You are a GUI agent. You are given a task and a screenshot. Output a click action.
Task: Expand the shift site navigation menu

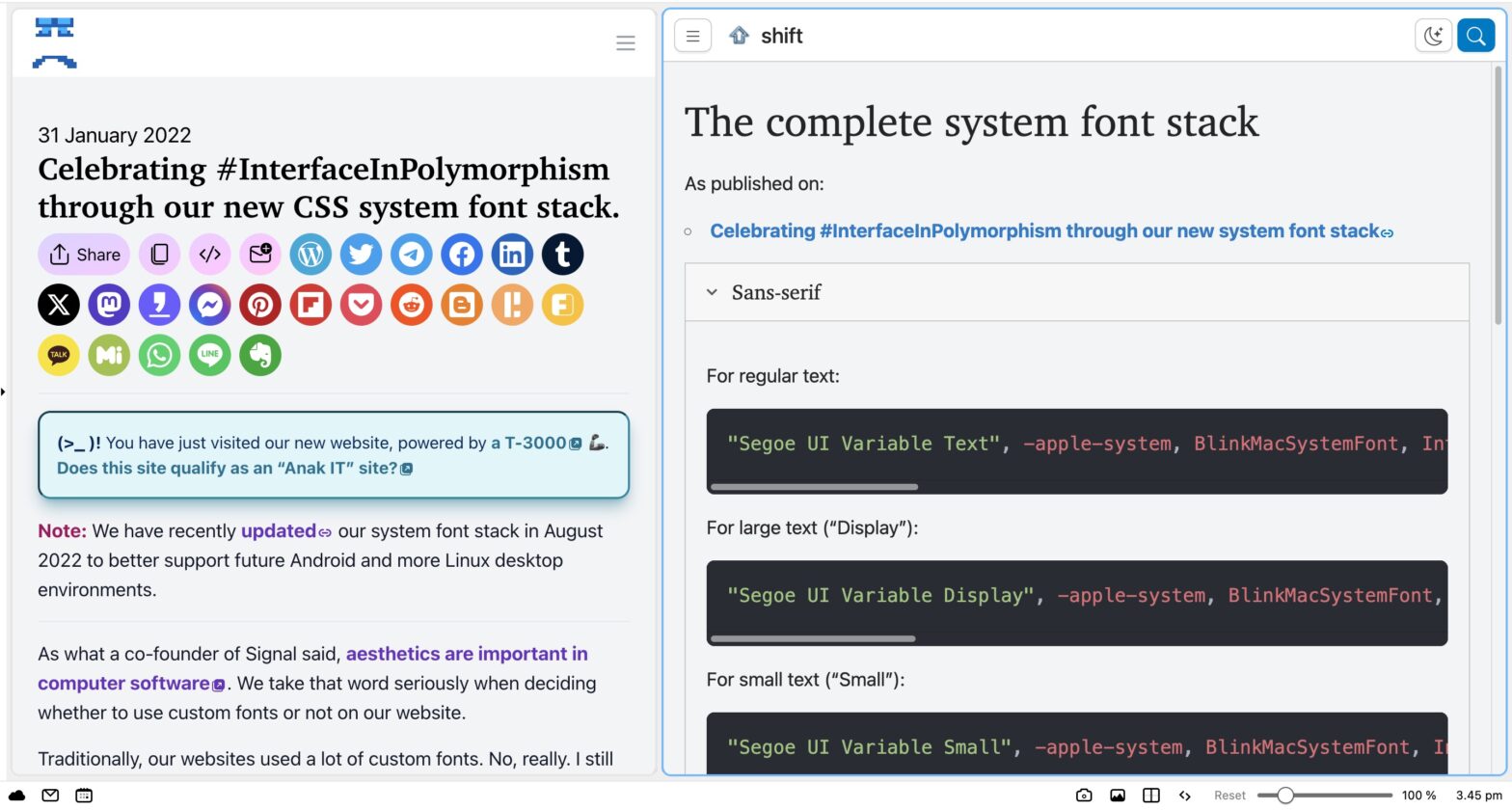(692, 37)
